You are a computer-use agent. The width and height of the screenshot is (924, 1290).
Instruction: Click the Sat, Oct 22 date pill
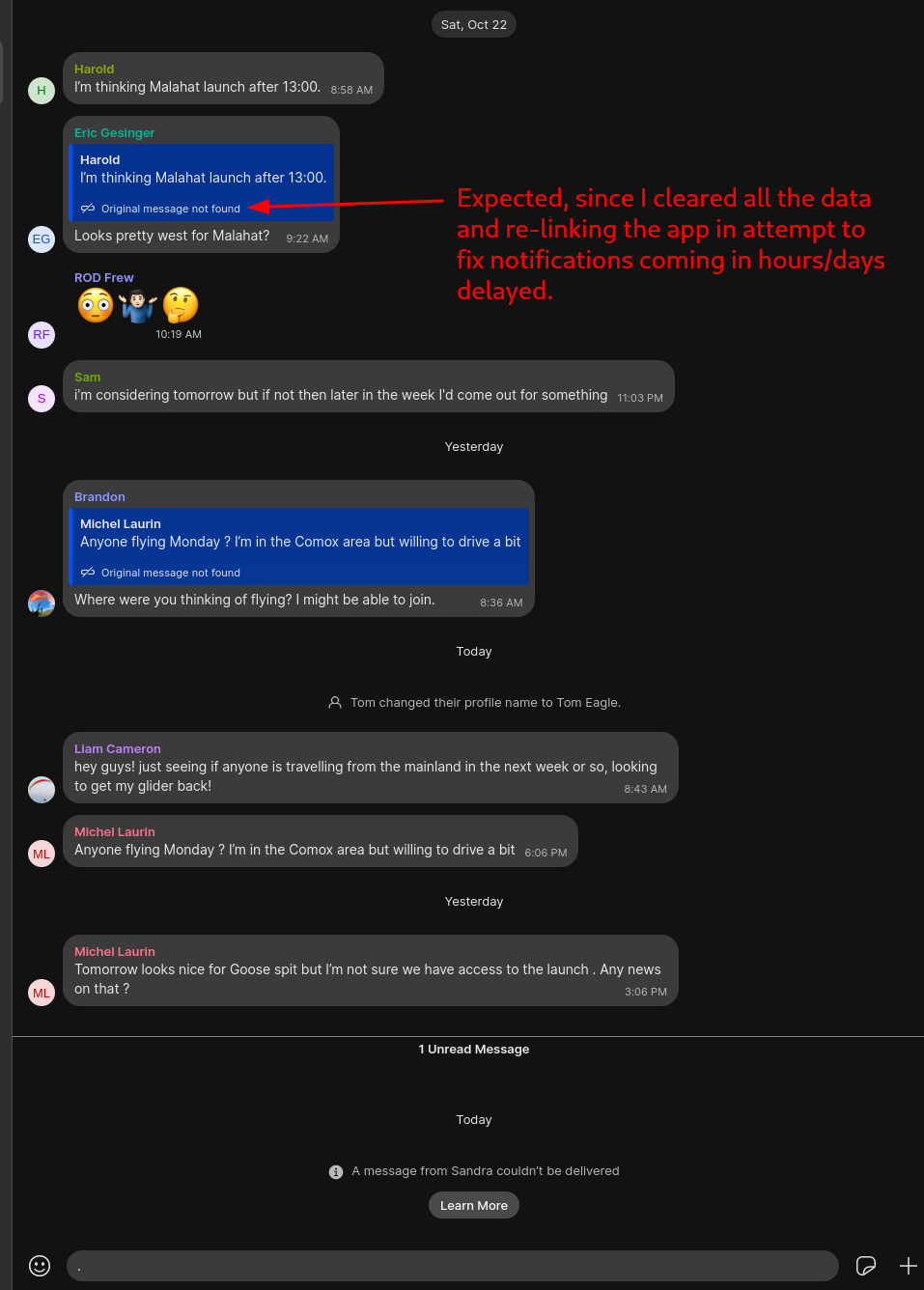coord(473,24)
